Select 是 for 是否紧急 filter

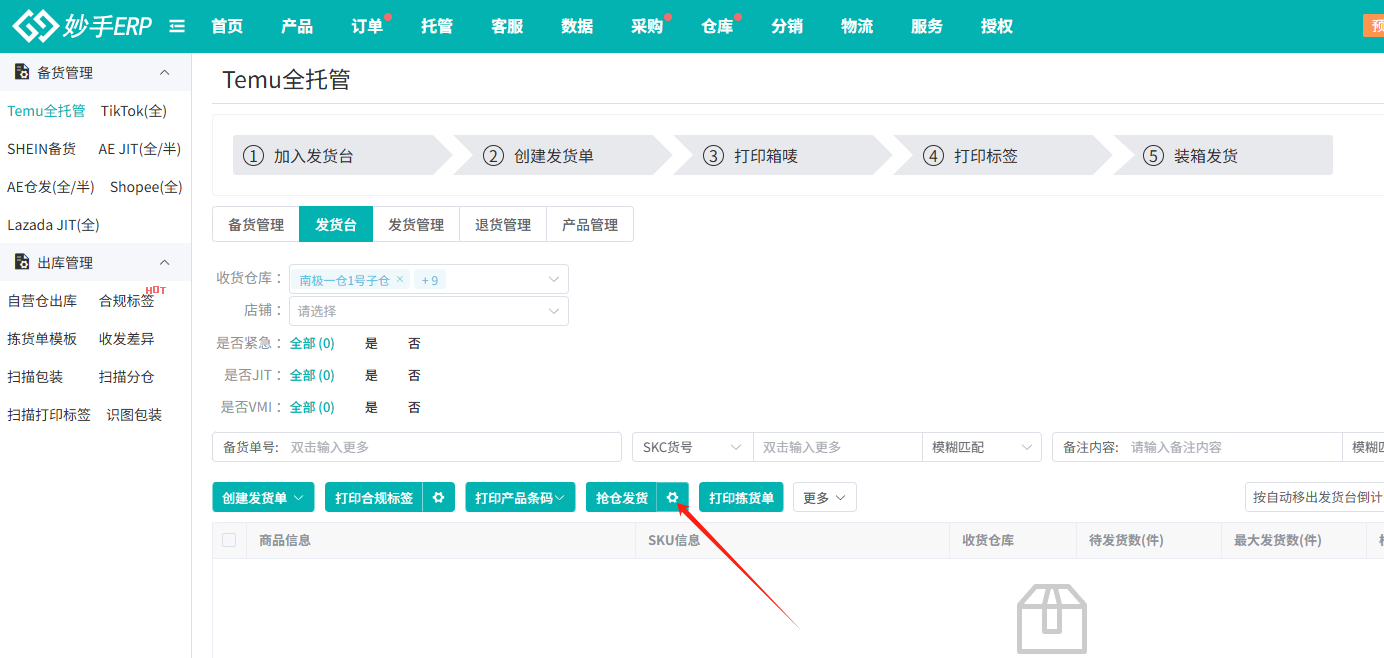371,343
